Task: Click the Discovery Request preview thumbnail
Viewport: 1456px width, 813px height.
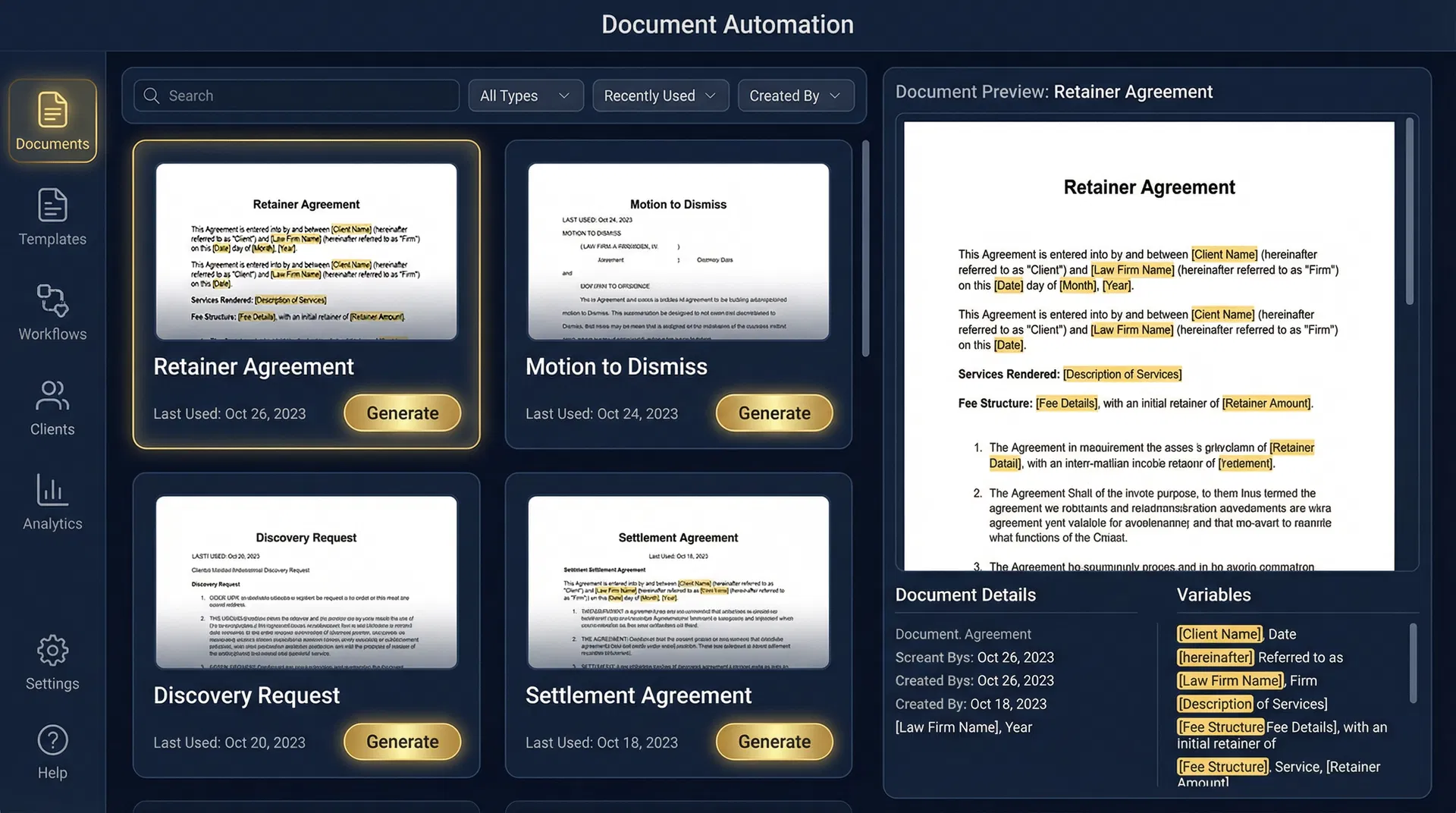Action: click(306, 582)
